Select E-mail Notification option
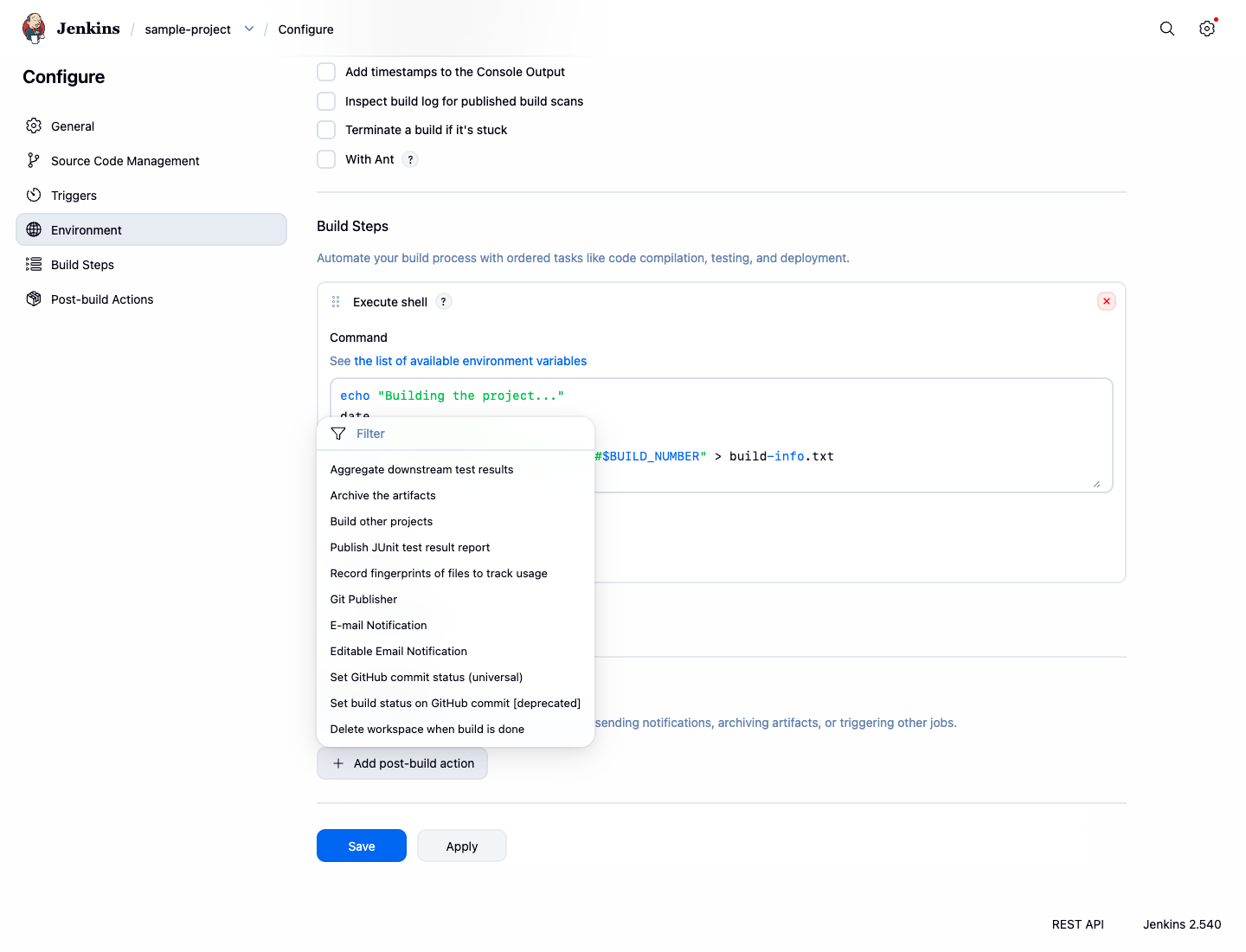The height and width of the screenshot is (952, 1246). pyautogui.click(x=455, y=625)
